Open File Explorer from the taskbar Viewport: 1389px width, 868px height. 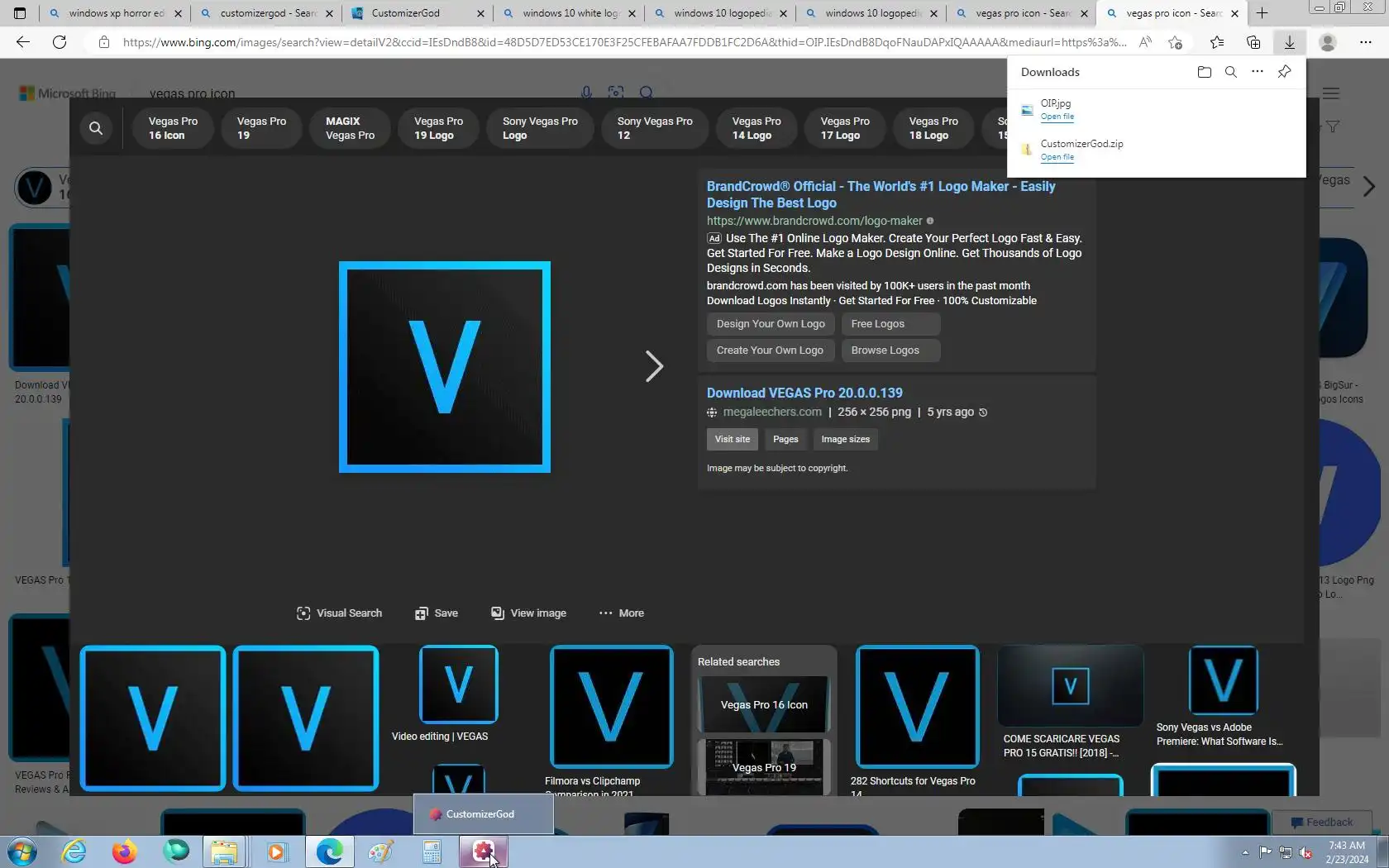tap(224, 851)
